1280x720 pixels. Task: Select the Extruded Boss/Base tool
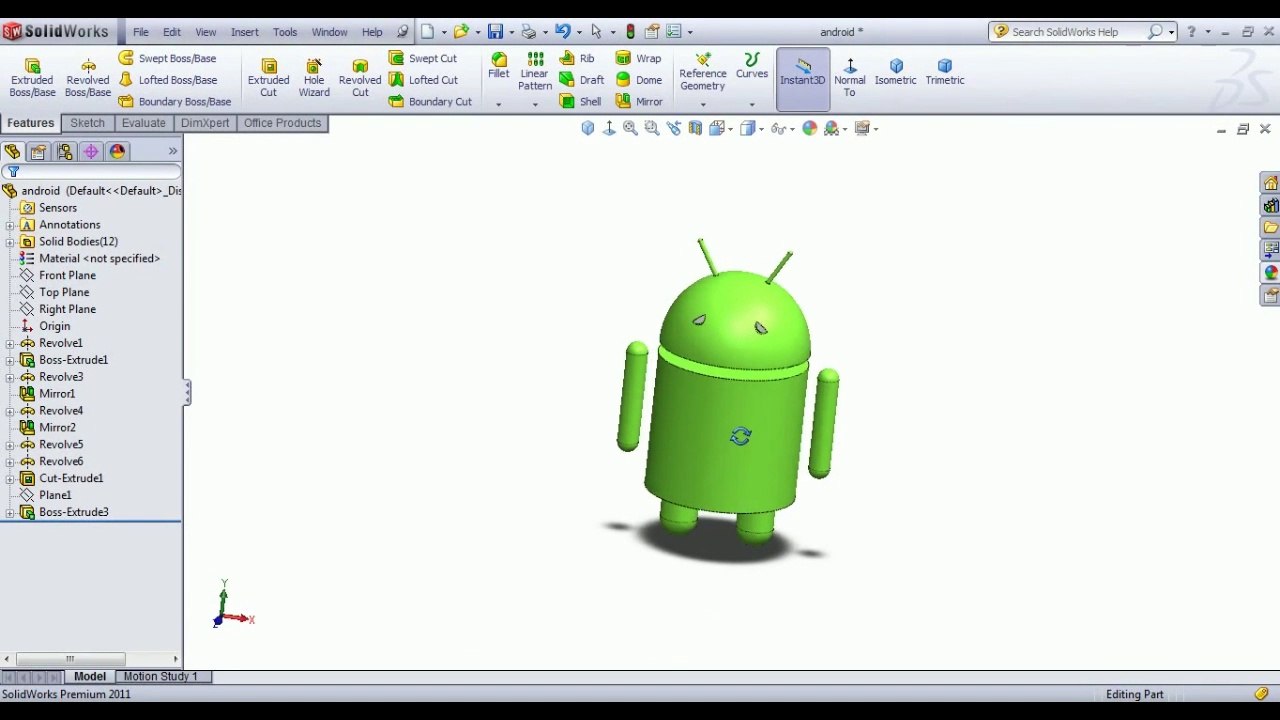pyautogui.click(x=32, y=78)
